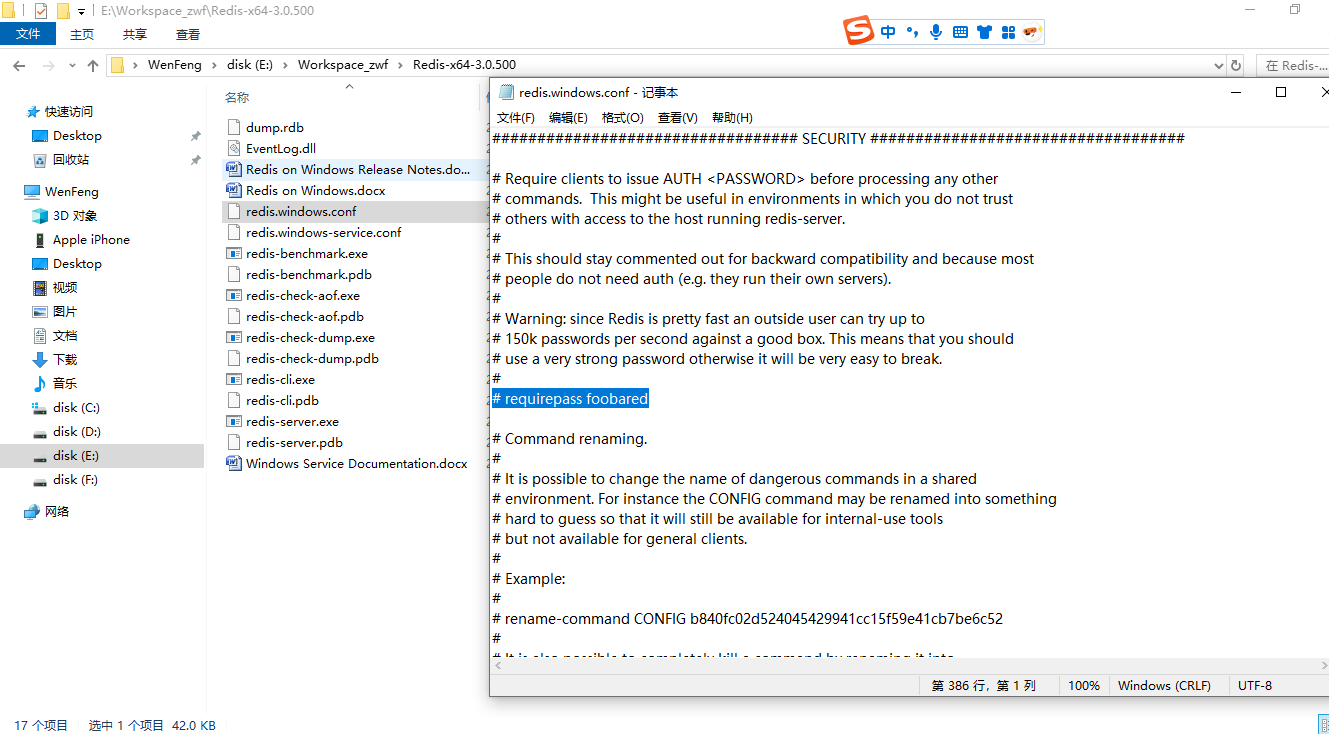Select redis-cli.exe in the file list

click(280, 380)
